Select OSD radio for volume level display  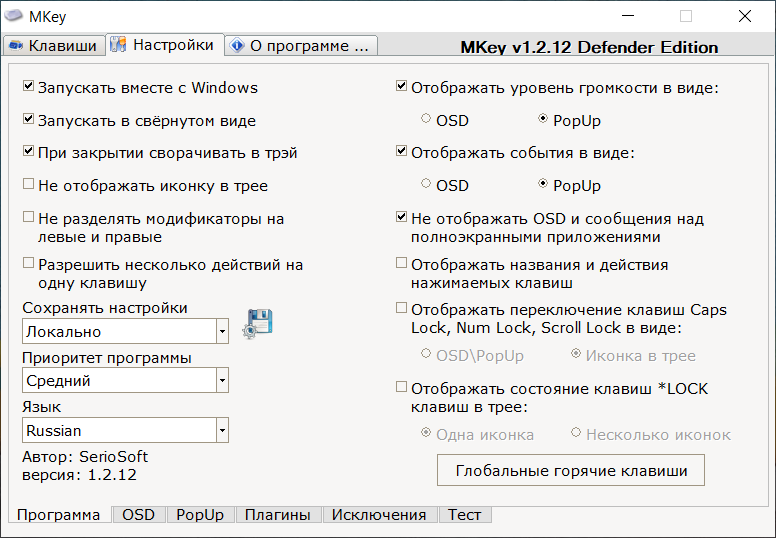(426, 118)
